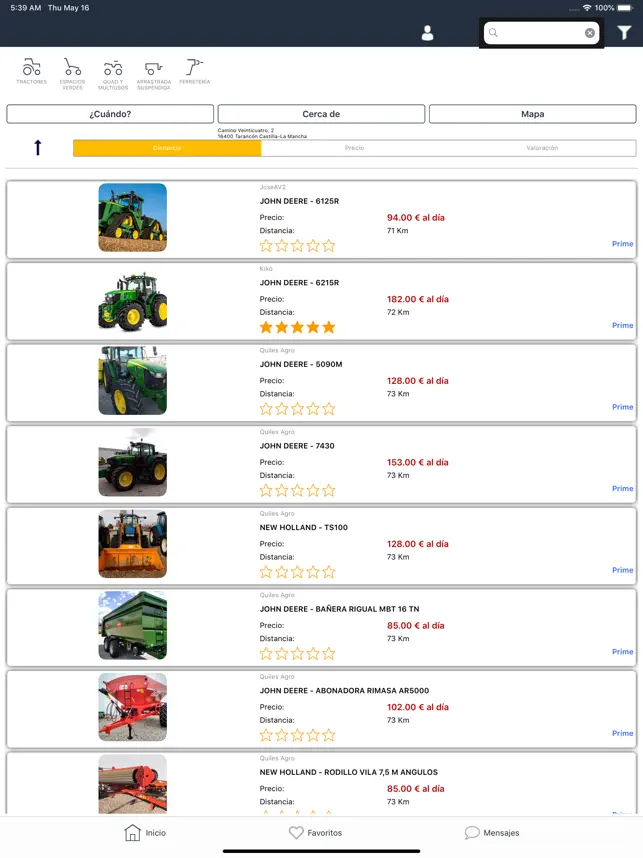View John Deere 7430 thumbnail
Screen dimensions: 643x858
[132, 462]
